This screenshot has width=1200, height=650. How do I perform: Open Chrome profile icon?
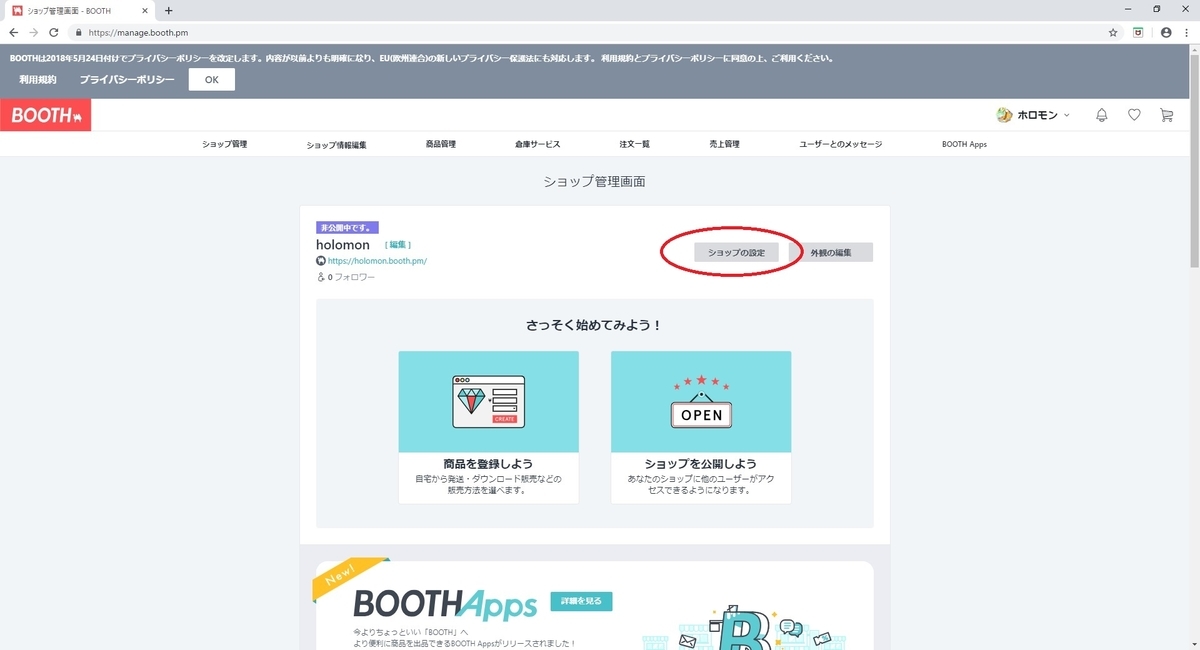1166,32
